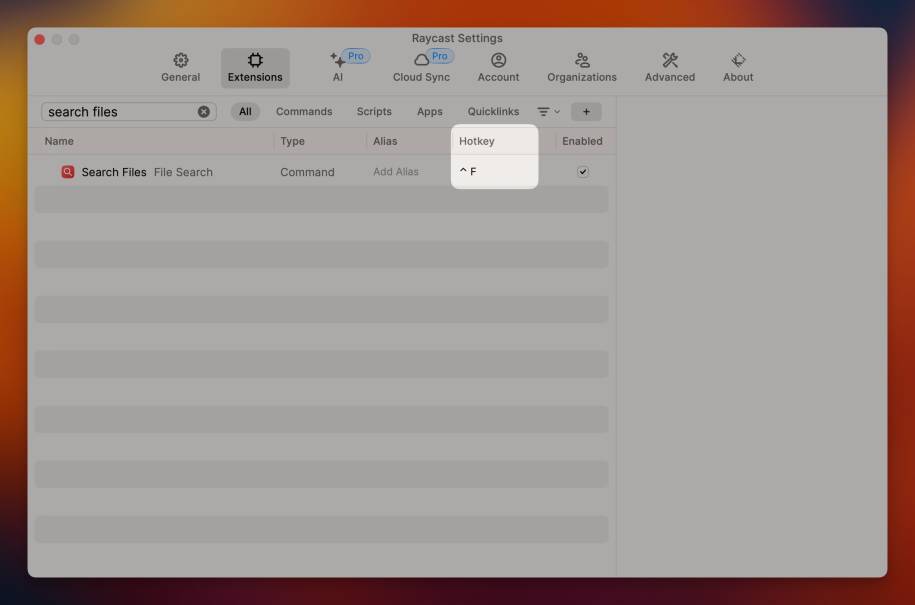Expand the filter options dropdown
Screen dimensions: 915x605
(548, 111)
